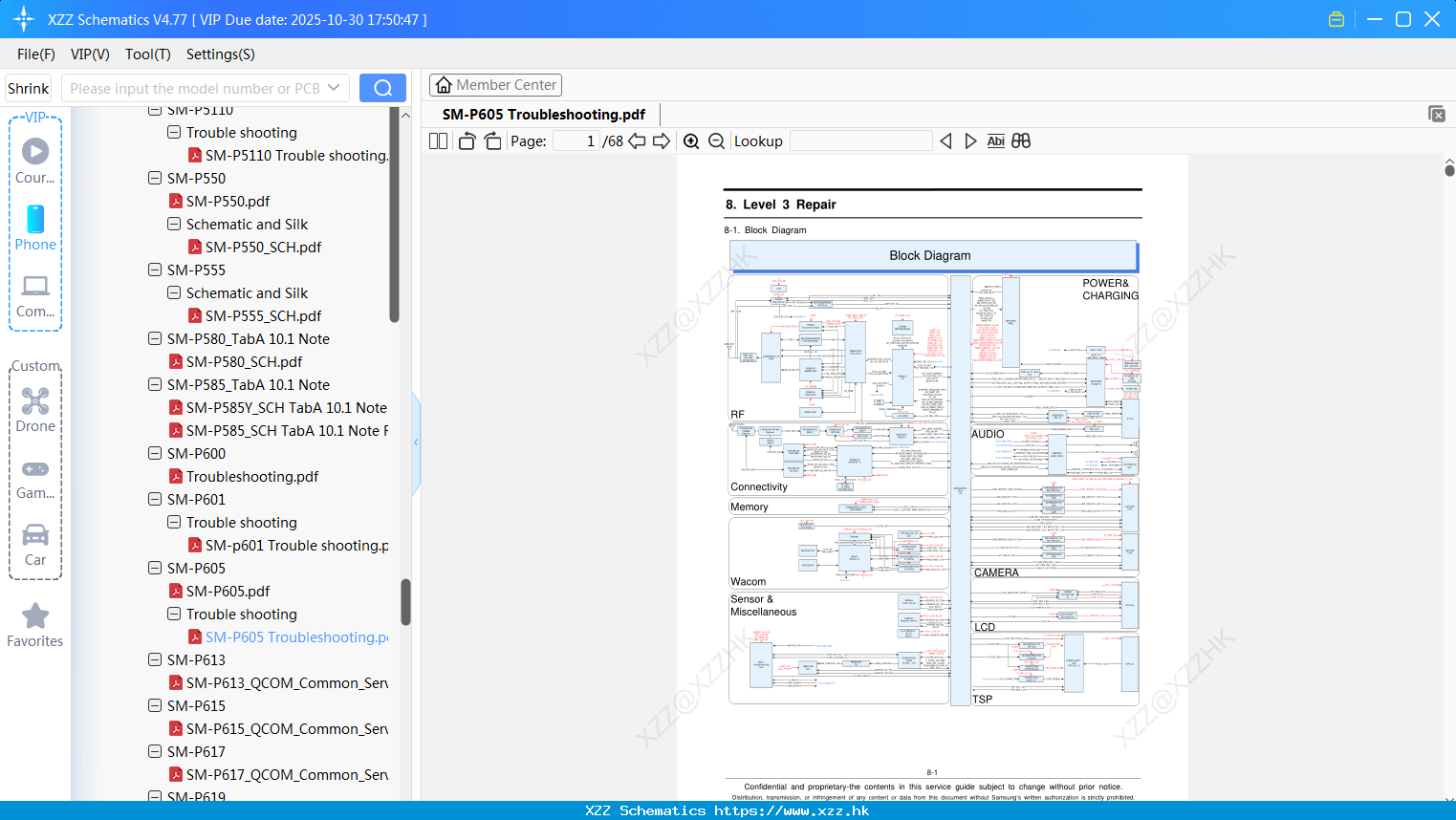
Task: Open SM-P605.pdf
Action: [228, 591]
